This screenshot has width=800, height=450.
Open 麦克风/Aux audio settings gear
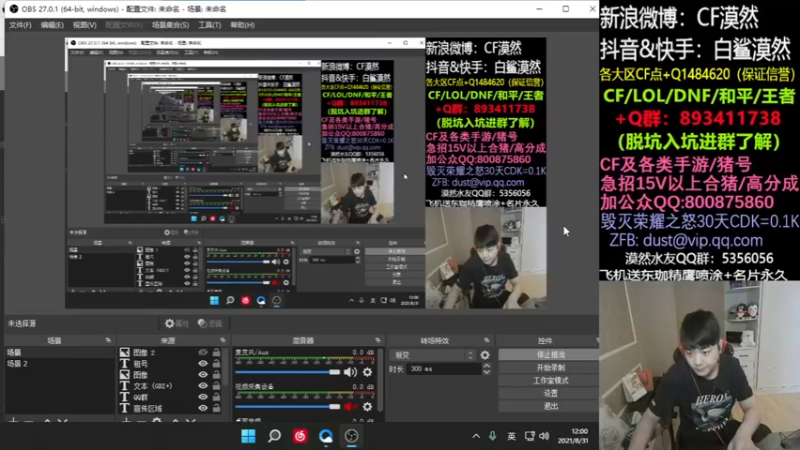[367, 372]
